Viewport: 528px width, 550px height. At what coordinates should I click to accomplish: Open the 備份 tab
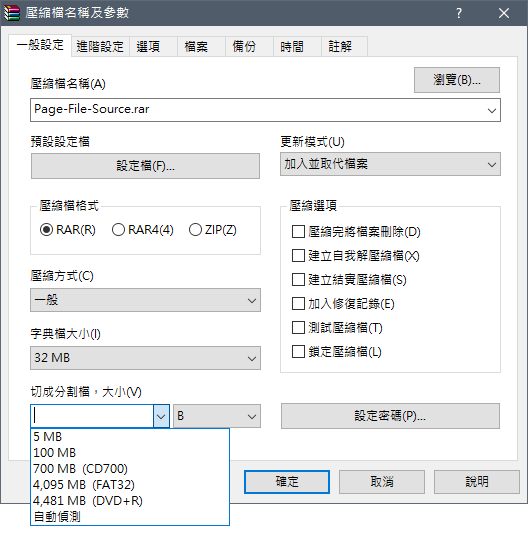[245, 46]
